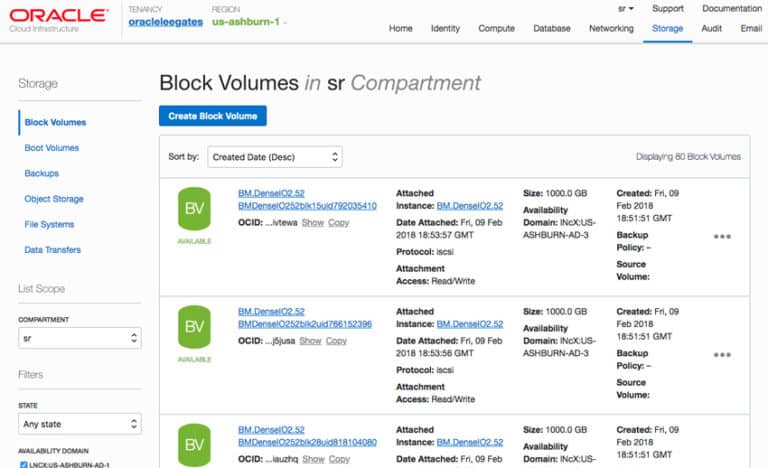The image size is (768, 468).
Task: Toggle LNCX:US-ASHBURN-AD-1 availability domain checkbox
Action: click(x=24, y=465)
